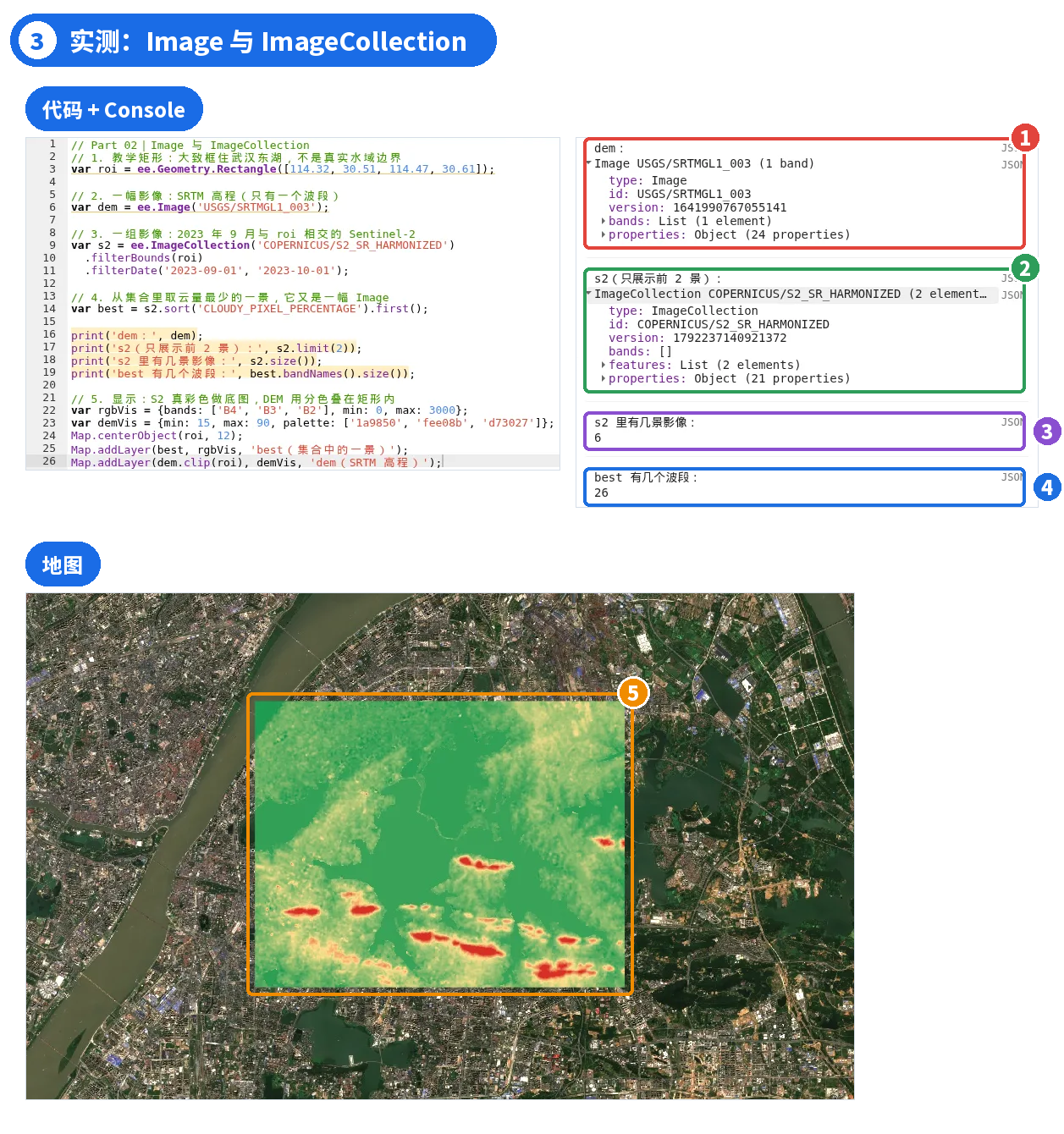Click the 'Map.addLayer(dem.clip(roi)' code line
The width and height of the screenshot is (1064, 1134).
pos(256,463)
